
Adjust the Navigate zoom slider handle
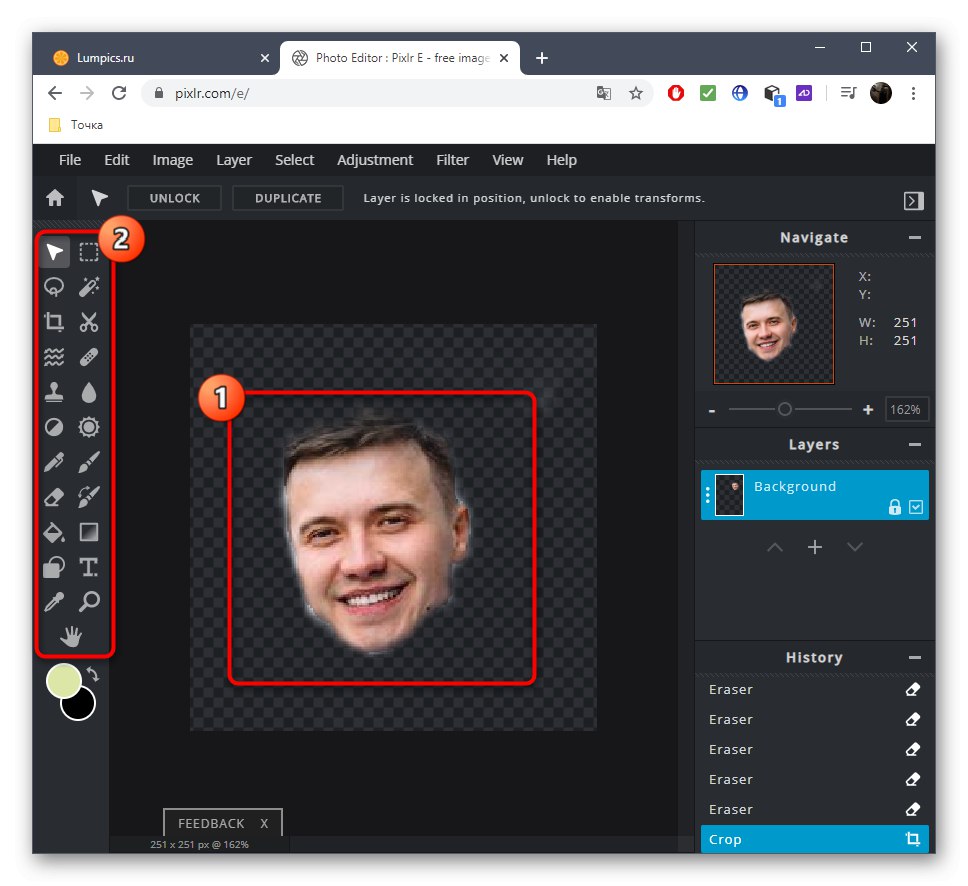(785, 409)
